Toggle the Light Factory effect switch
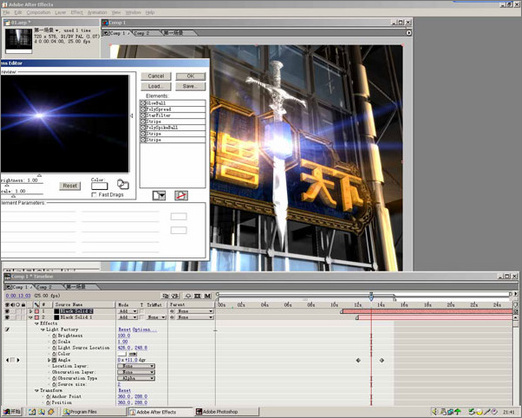Image resolution: width=522 pixels, height=418 pixels. [7, 329]
